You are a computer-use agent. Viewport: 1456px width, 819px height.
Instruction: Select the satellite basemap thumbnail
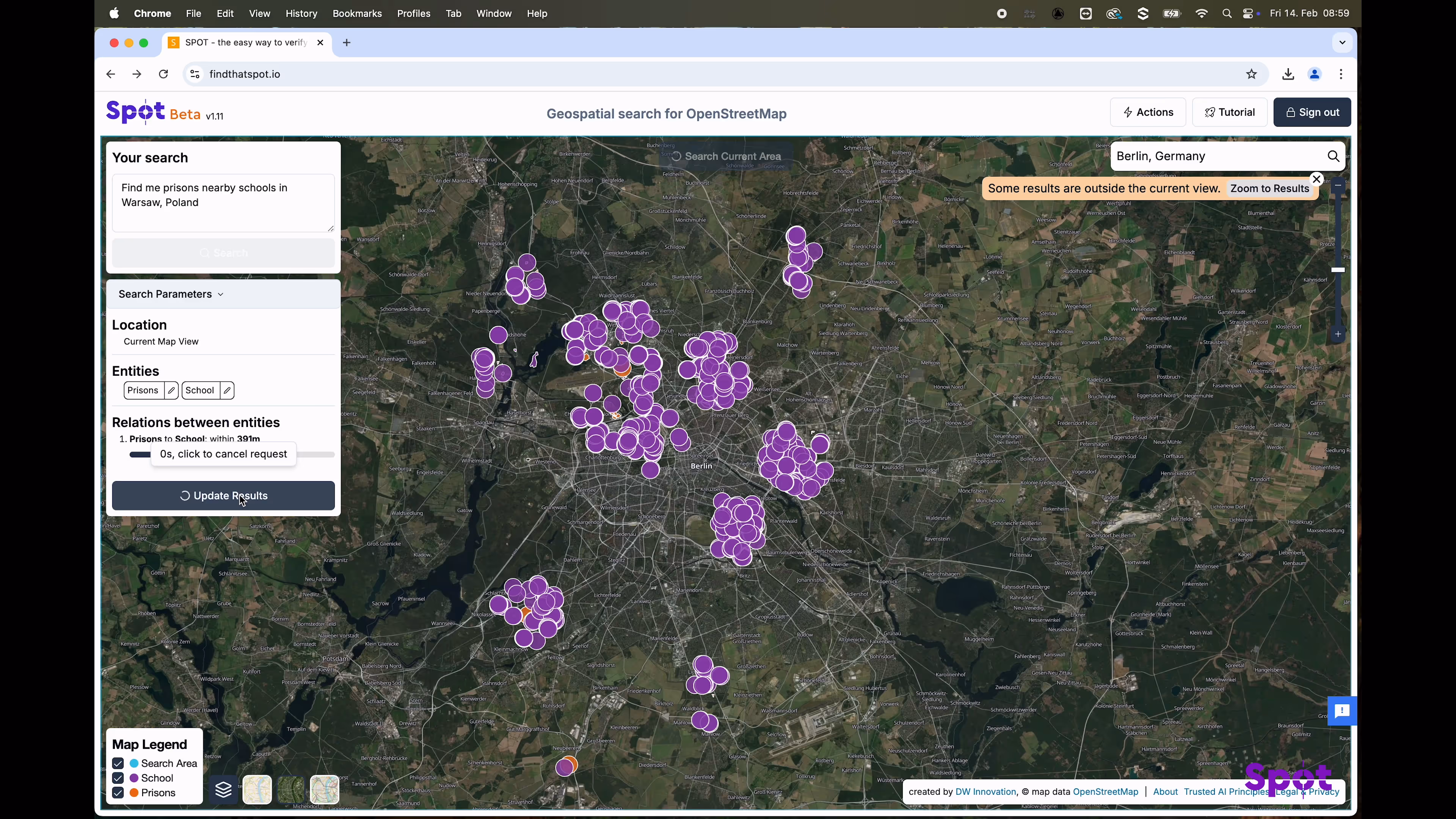[x=291, y=789]
